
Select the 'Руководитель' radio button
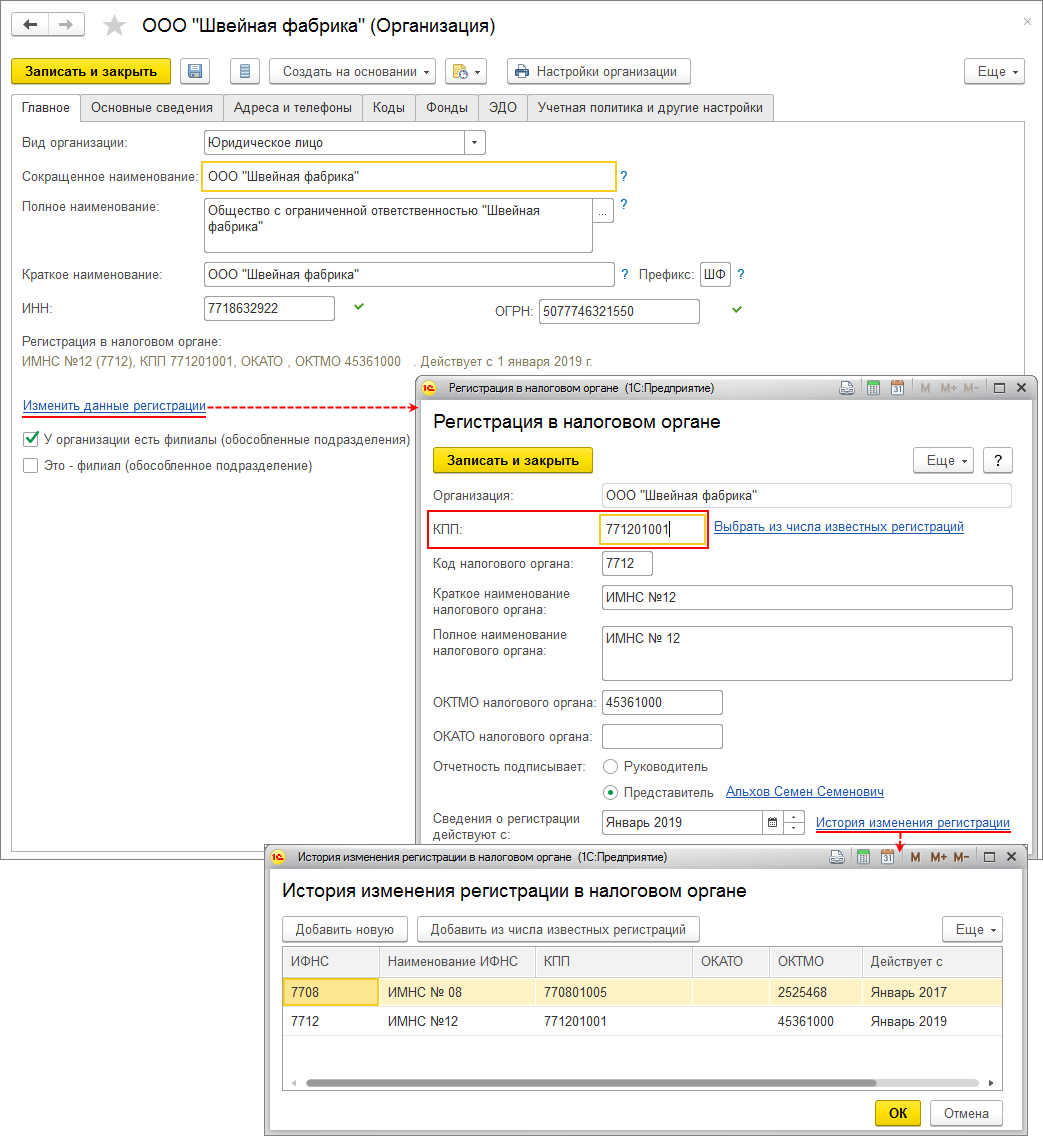click(x=611, y=766)
